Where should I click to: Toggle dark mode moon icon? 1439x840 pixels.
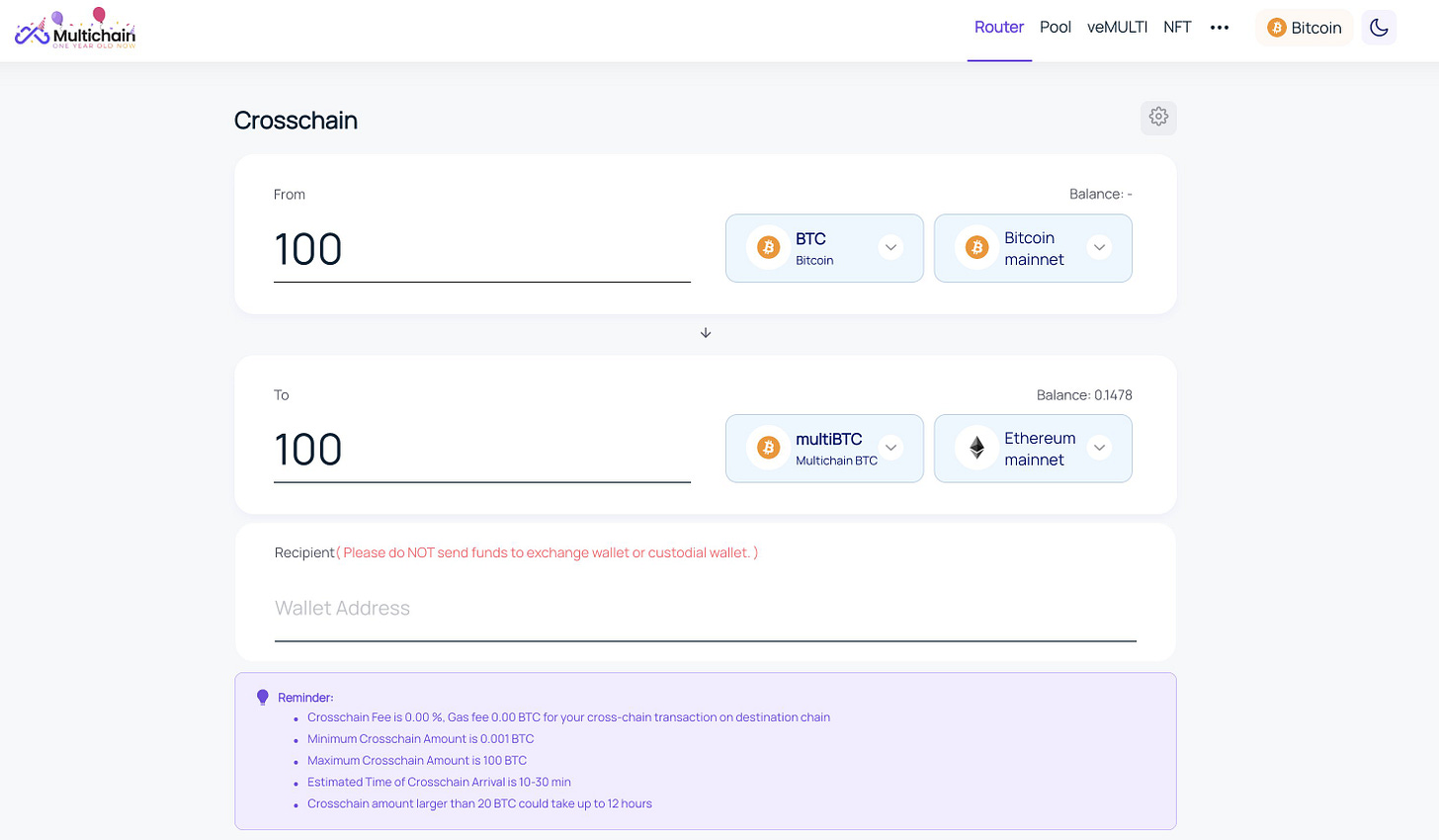click(x=1379, y=28)
